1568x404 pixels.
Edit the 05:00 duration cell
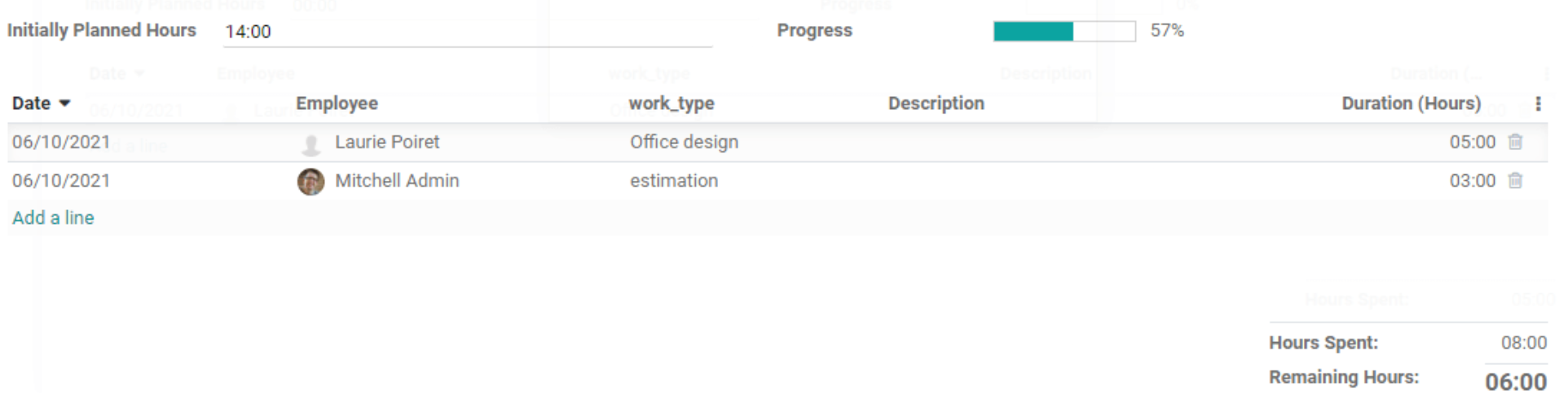pos(1472,142)
